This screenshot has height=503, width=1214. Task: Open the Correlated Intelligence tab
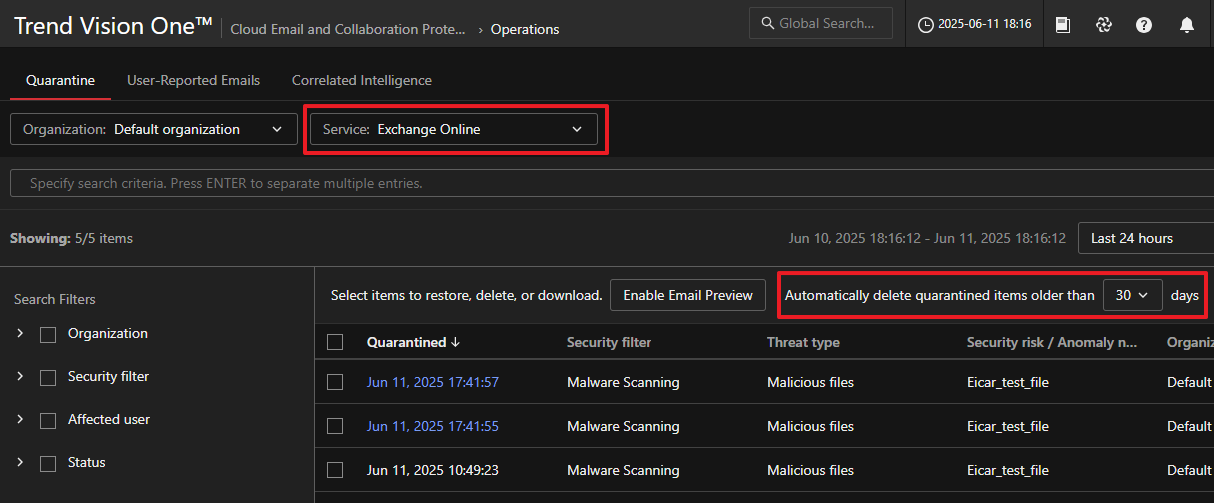coord(362,80)
